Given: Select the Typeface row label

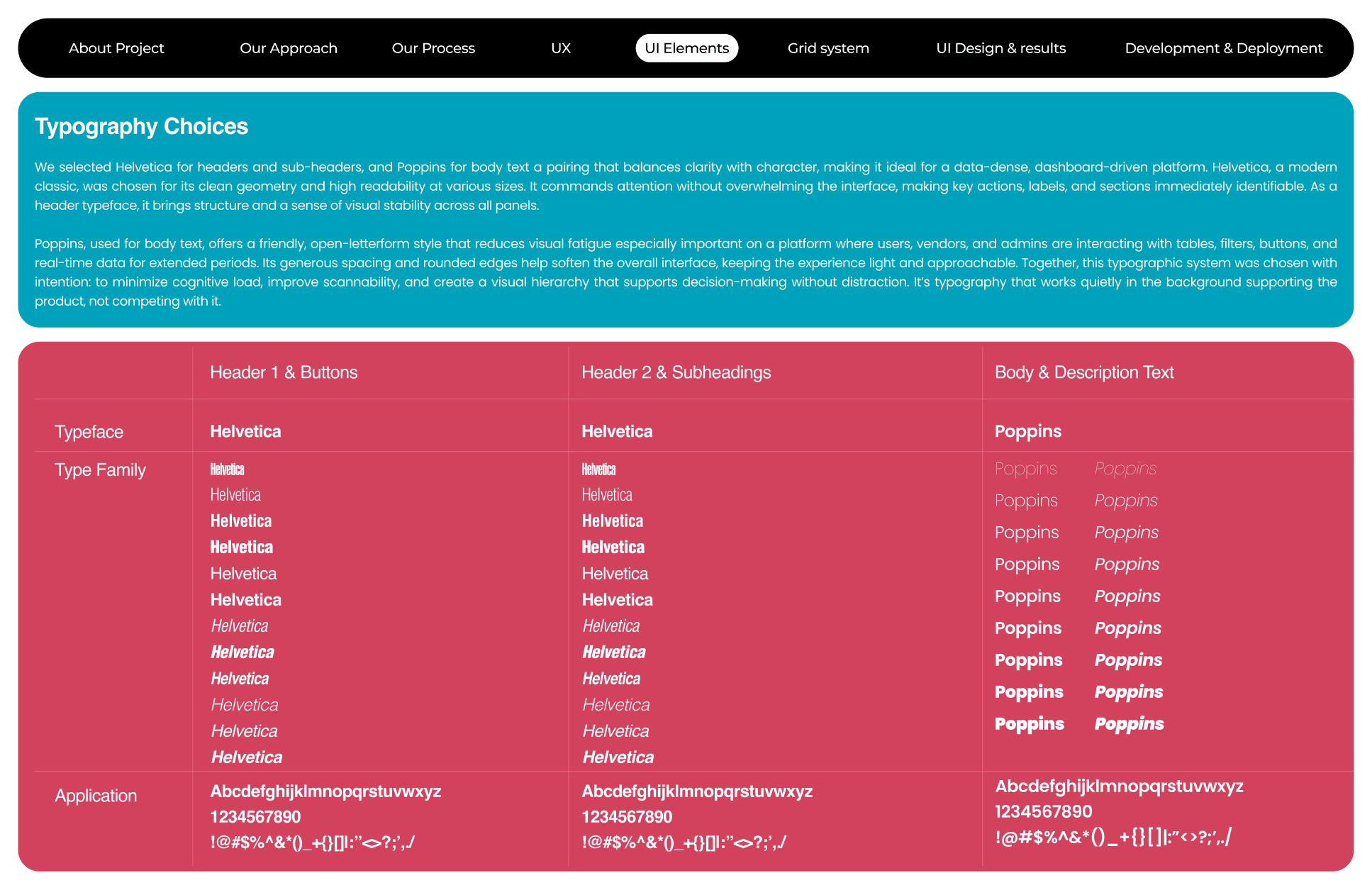Looking at the screenshot, I should click(89, 432).
